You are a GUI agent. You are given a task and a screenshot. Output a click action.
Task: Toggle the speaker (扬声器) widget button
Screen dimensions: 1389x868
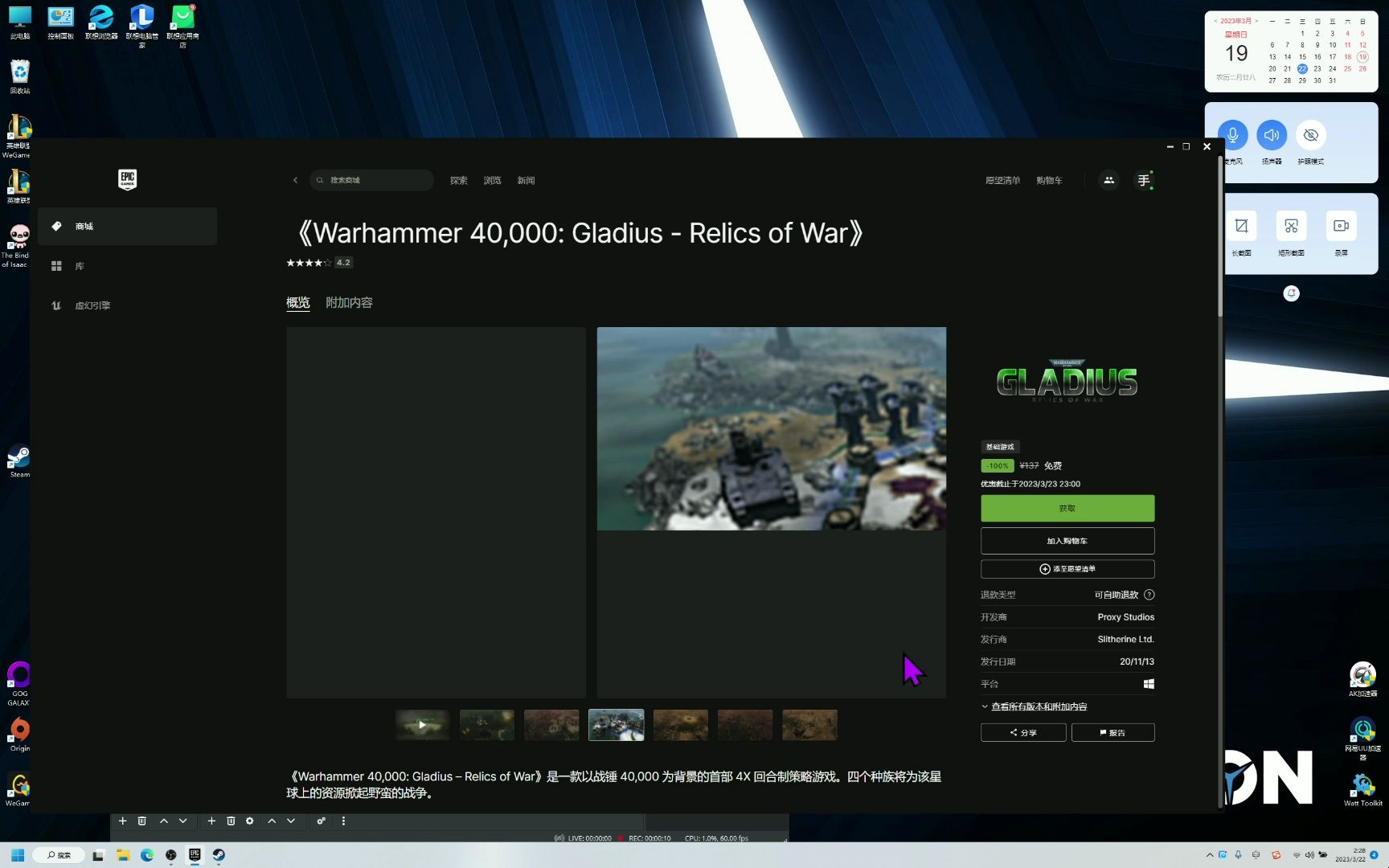1272,135
